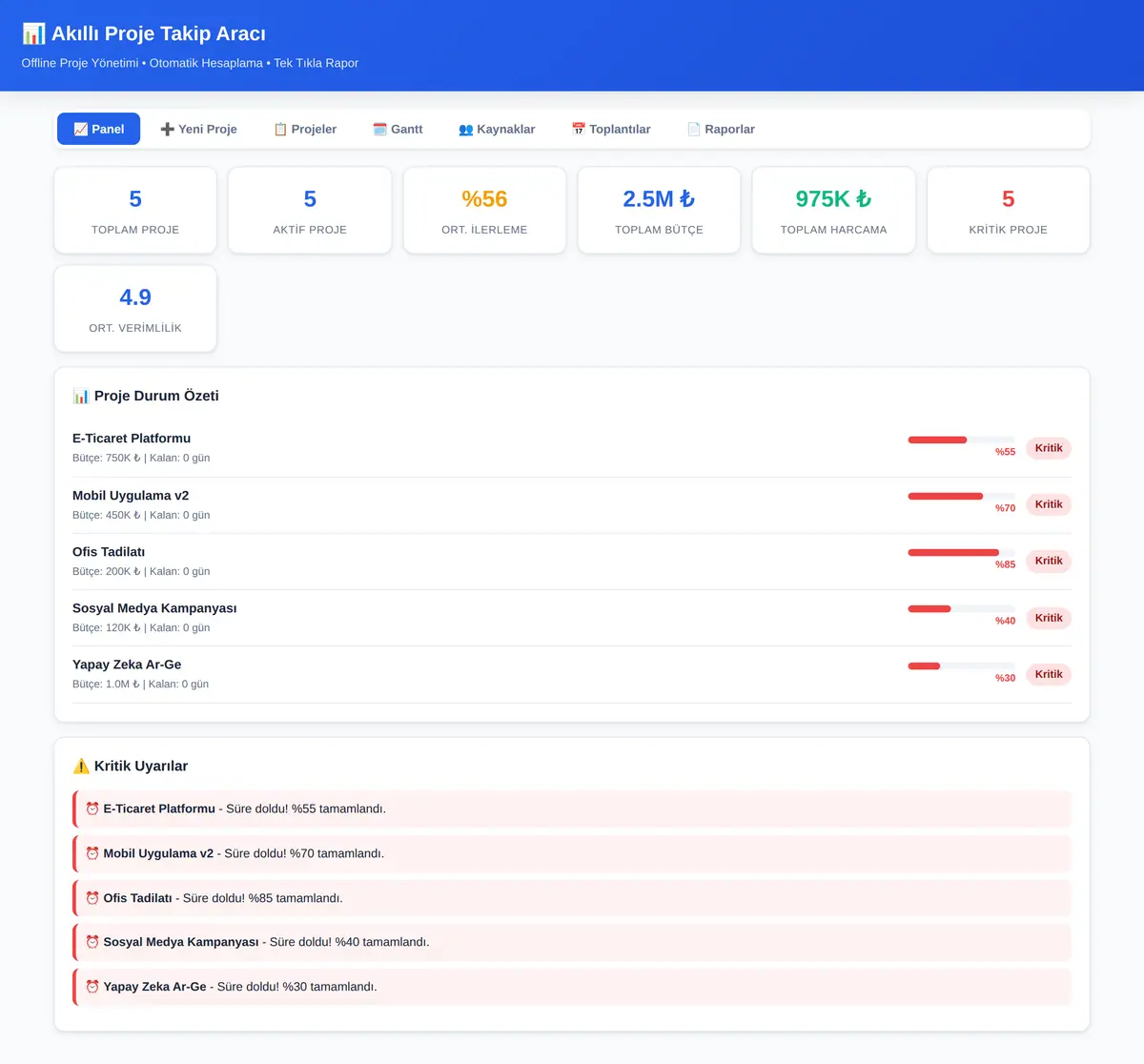Screen dimensions: 1144x1064
Task: Click the Kritik badge for Ofis Tadilatı
Action: [x=1049, y=561]
